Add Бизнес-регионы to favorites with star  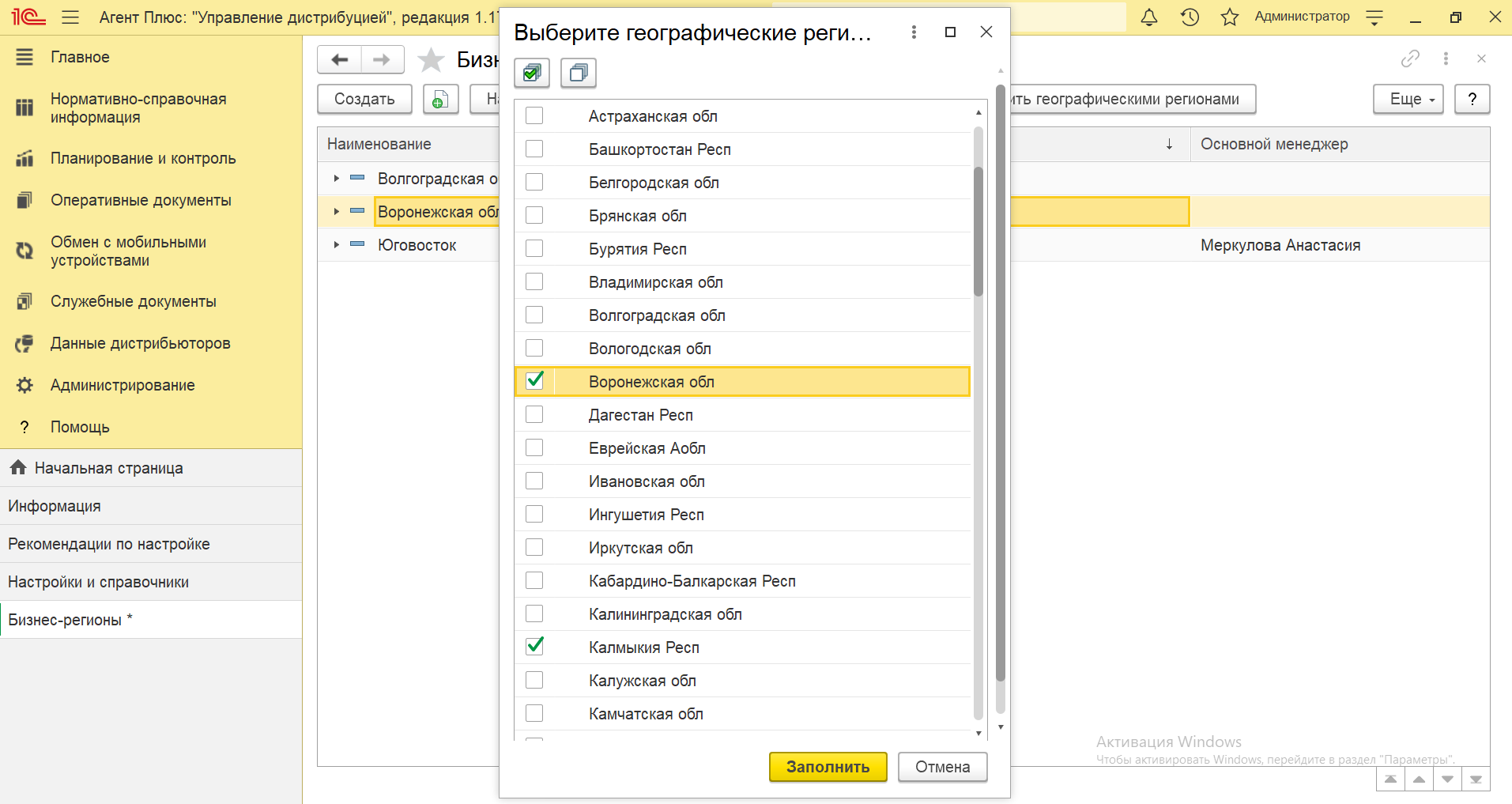tap(431, 60)
